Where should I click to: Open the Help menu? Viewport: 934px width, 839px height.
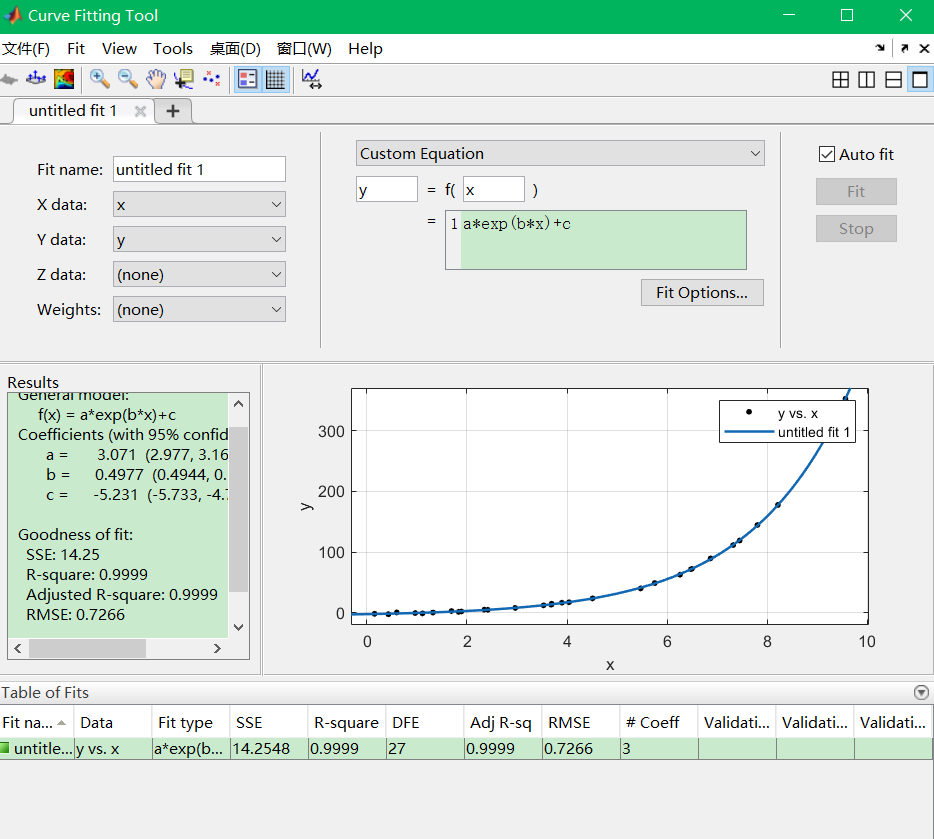(365, 49)
